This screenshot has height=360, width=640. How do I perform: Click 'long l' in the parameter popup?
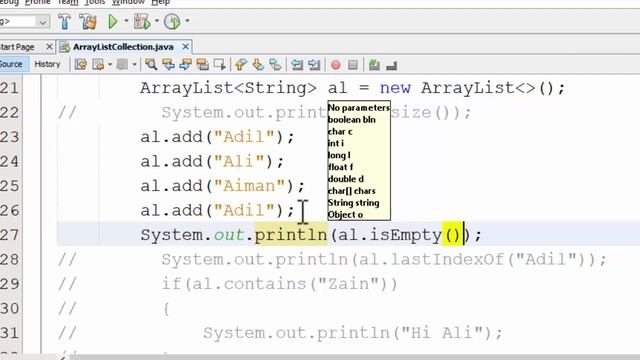tap(339, 155)
